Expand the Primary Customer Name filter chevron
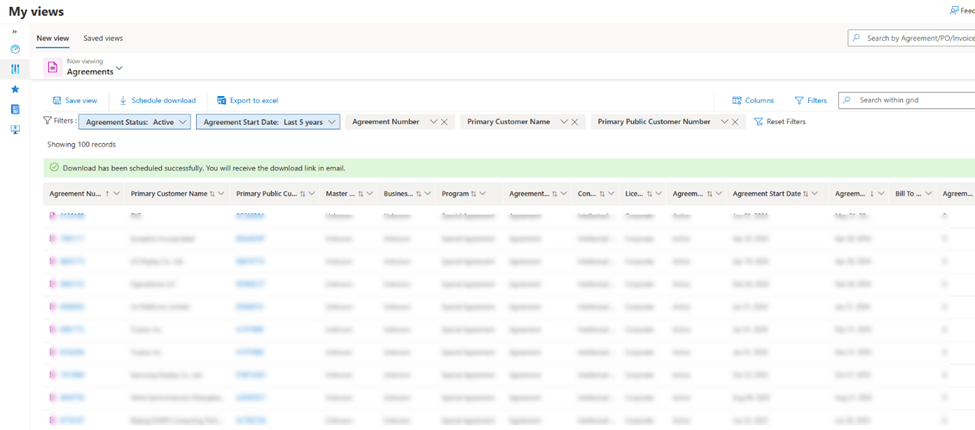The width and height of the screenshot is (975, 430). coord(564,122)
